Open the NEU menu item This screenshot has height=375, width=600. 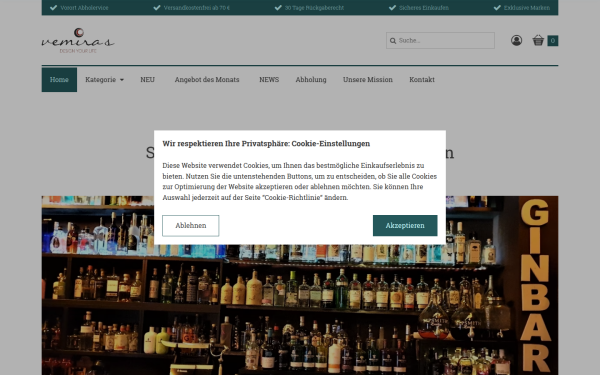[x=147, y=80]
